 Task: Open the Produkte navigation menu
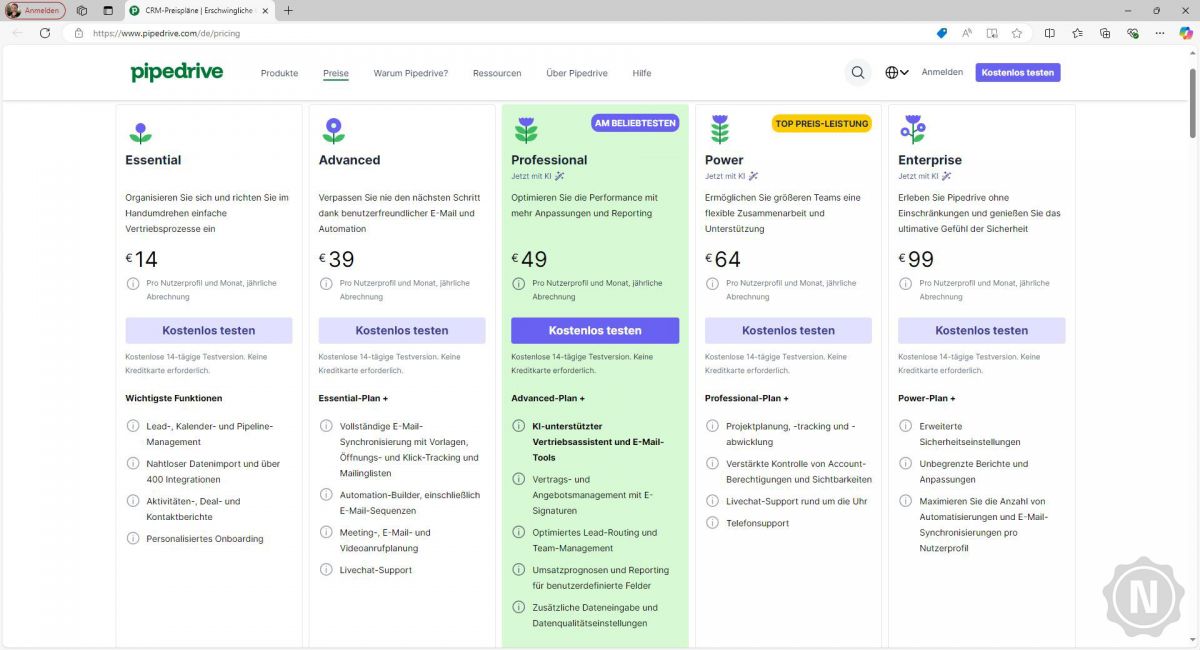(279, 73)
